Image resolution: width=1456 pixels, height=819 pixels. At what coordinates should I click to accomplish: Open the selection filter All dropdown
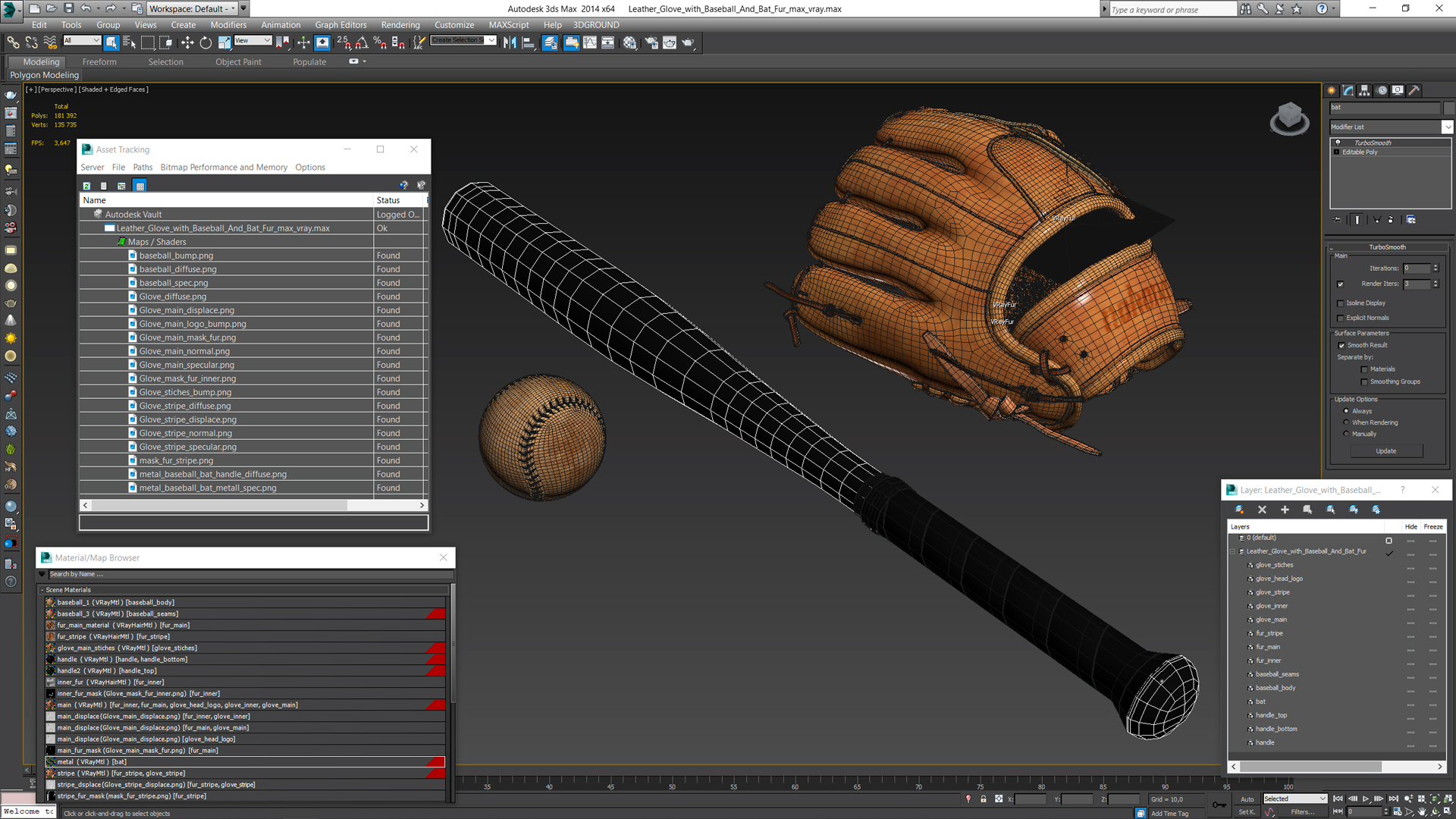point(82,40)
